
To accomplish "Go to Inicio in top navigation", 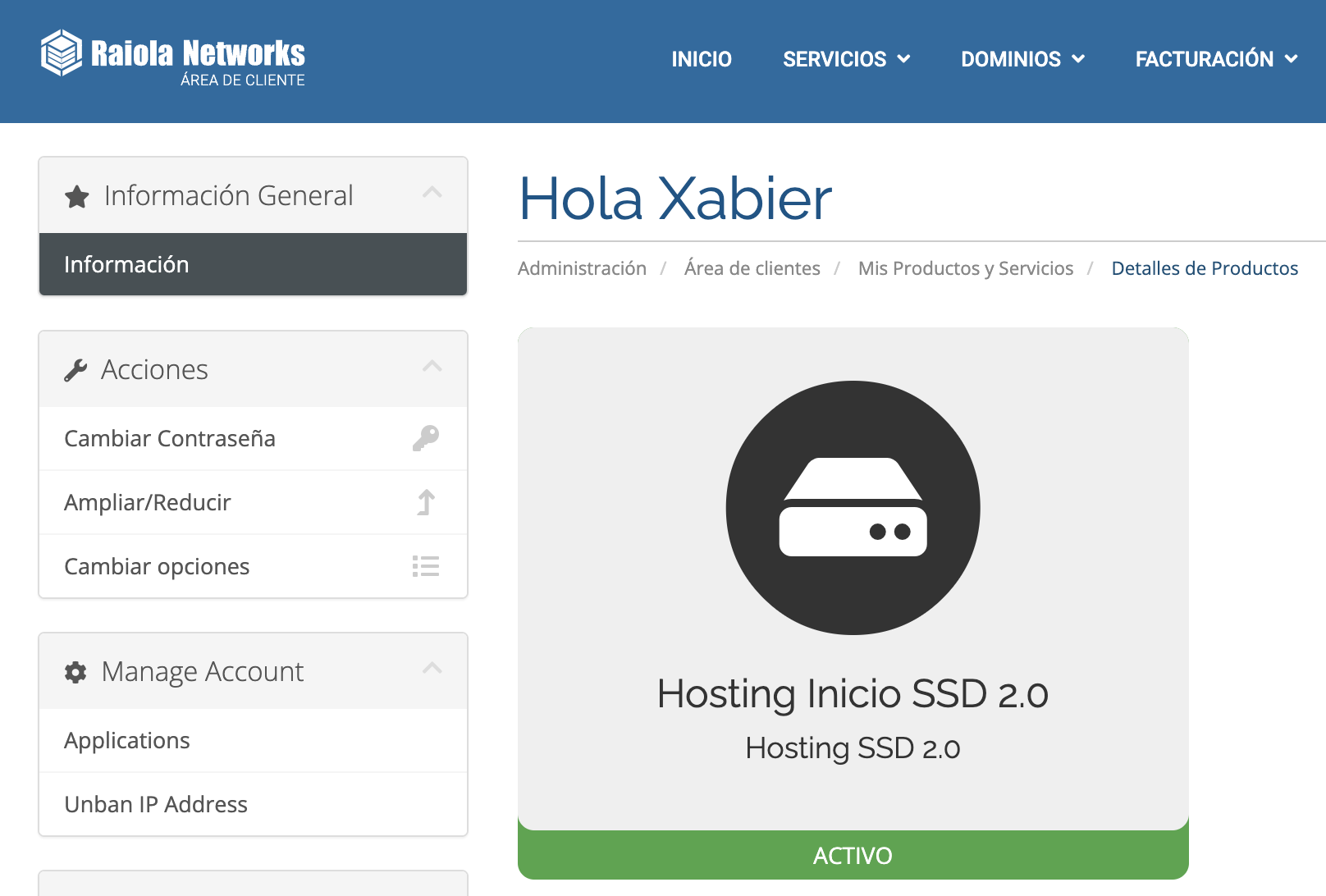I will (x=702, y=59).
